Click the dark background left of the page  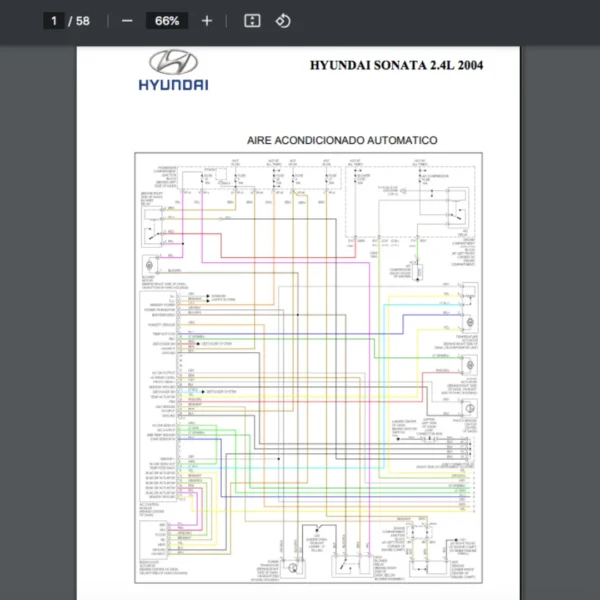40,300
